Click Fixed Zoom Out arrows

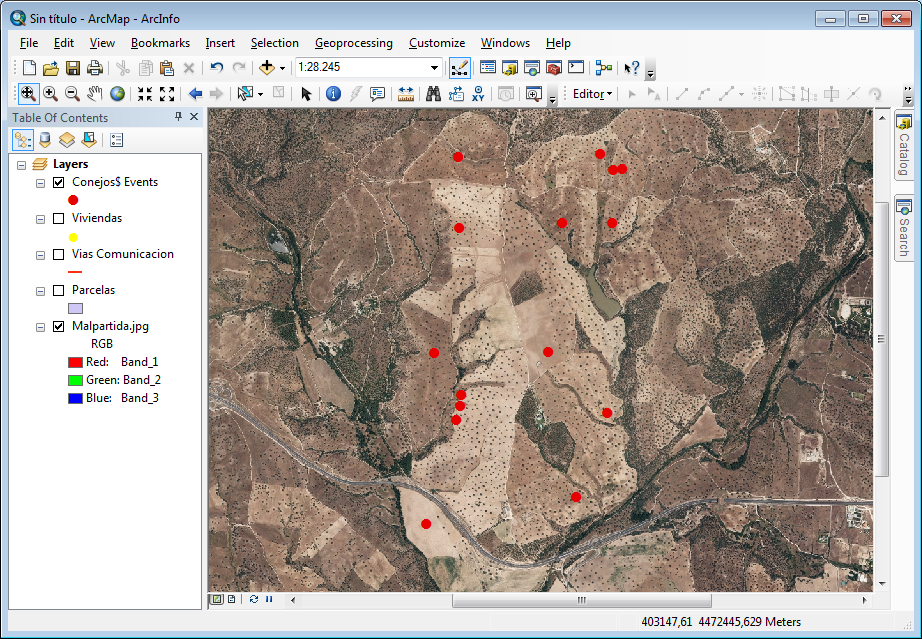click(167, 93)
